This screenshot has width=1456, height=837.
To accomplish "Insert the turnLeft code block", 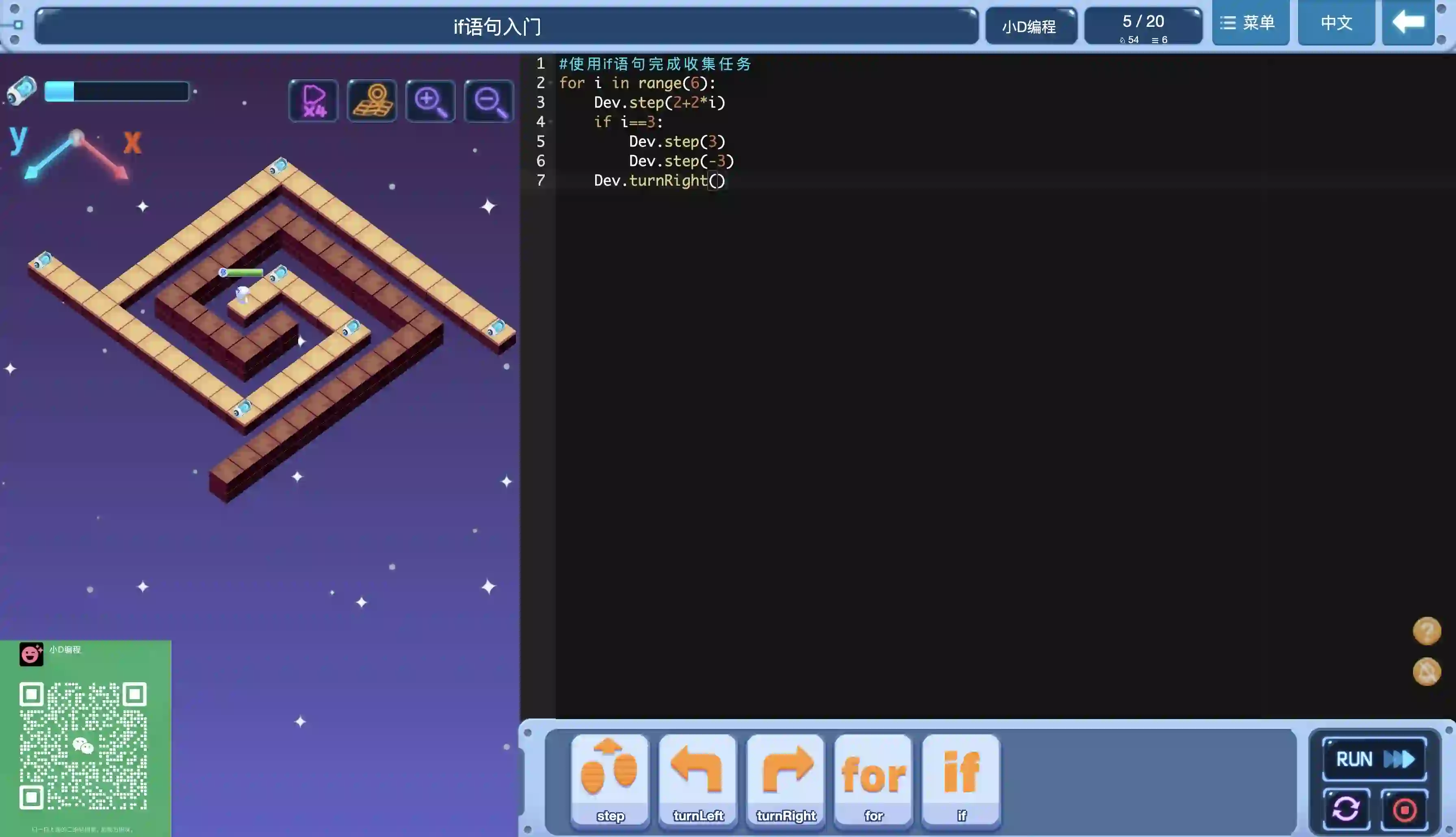I will pyautogui.click(x=698, y=781).
